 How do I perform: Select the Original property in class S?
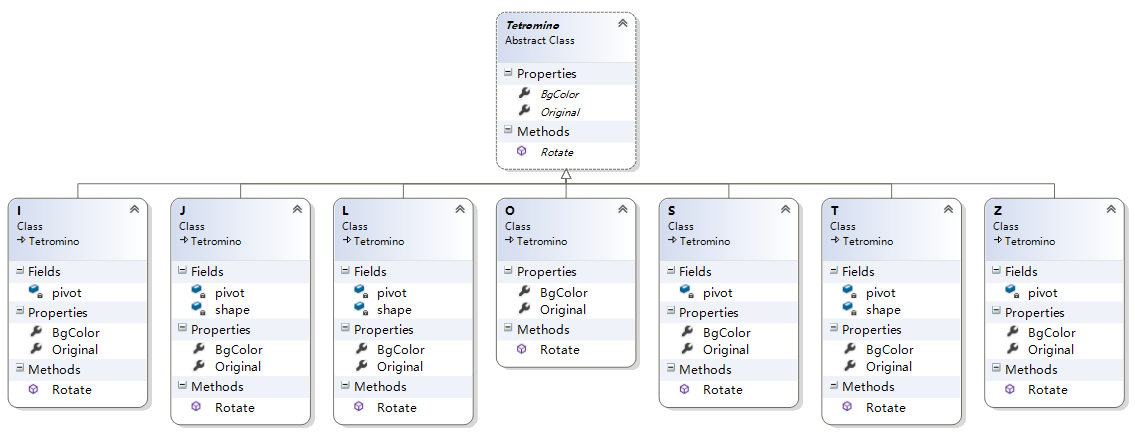click(x=725, y=349)
